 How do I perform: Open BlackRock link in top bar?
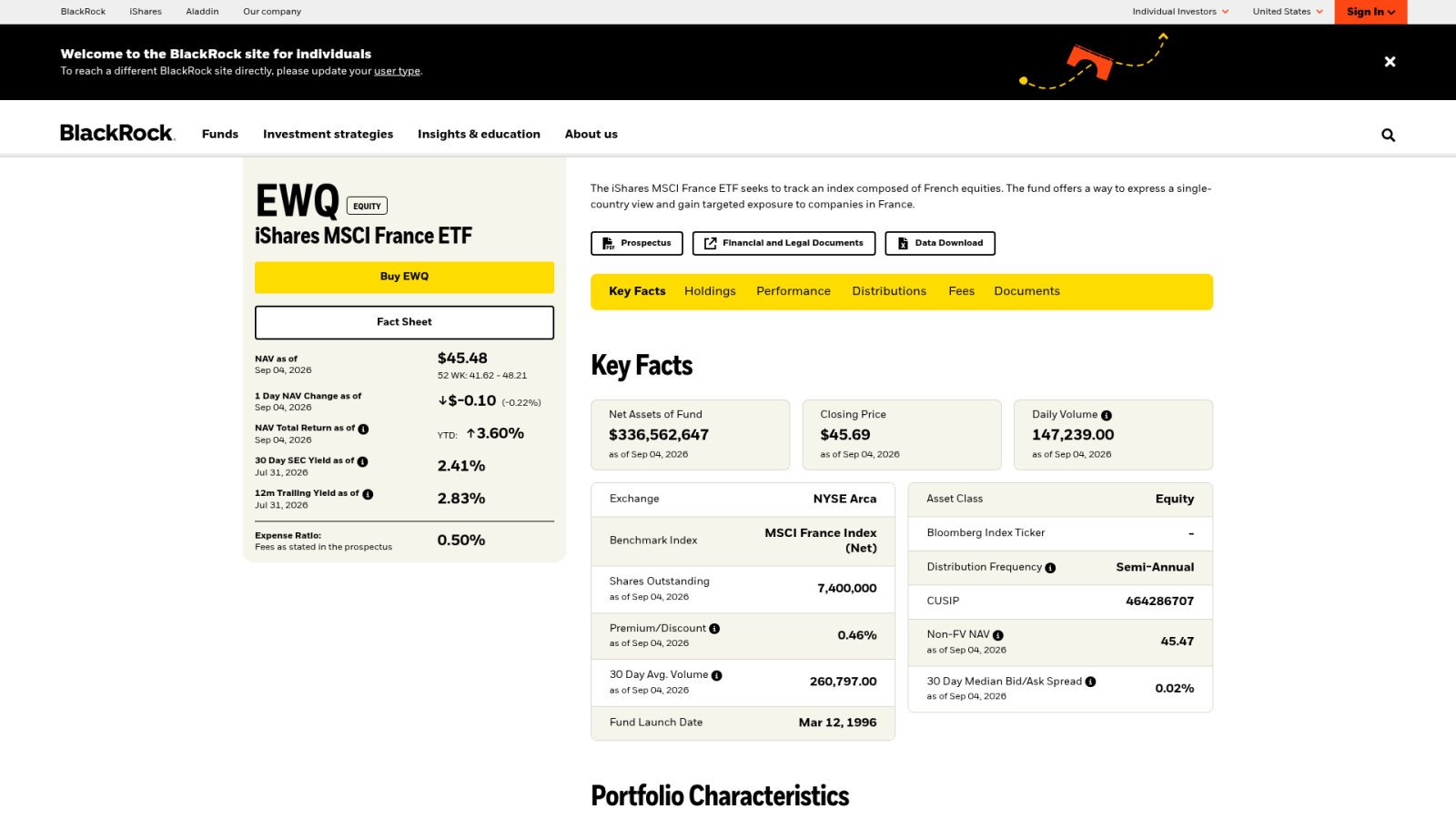pyautogui.click(x=83, y=12)
